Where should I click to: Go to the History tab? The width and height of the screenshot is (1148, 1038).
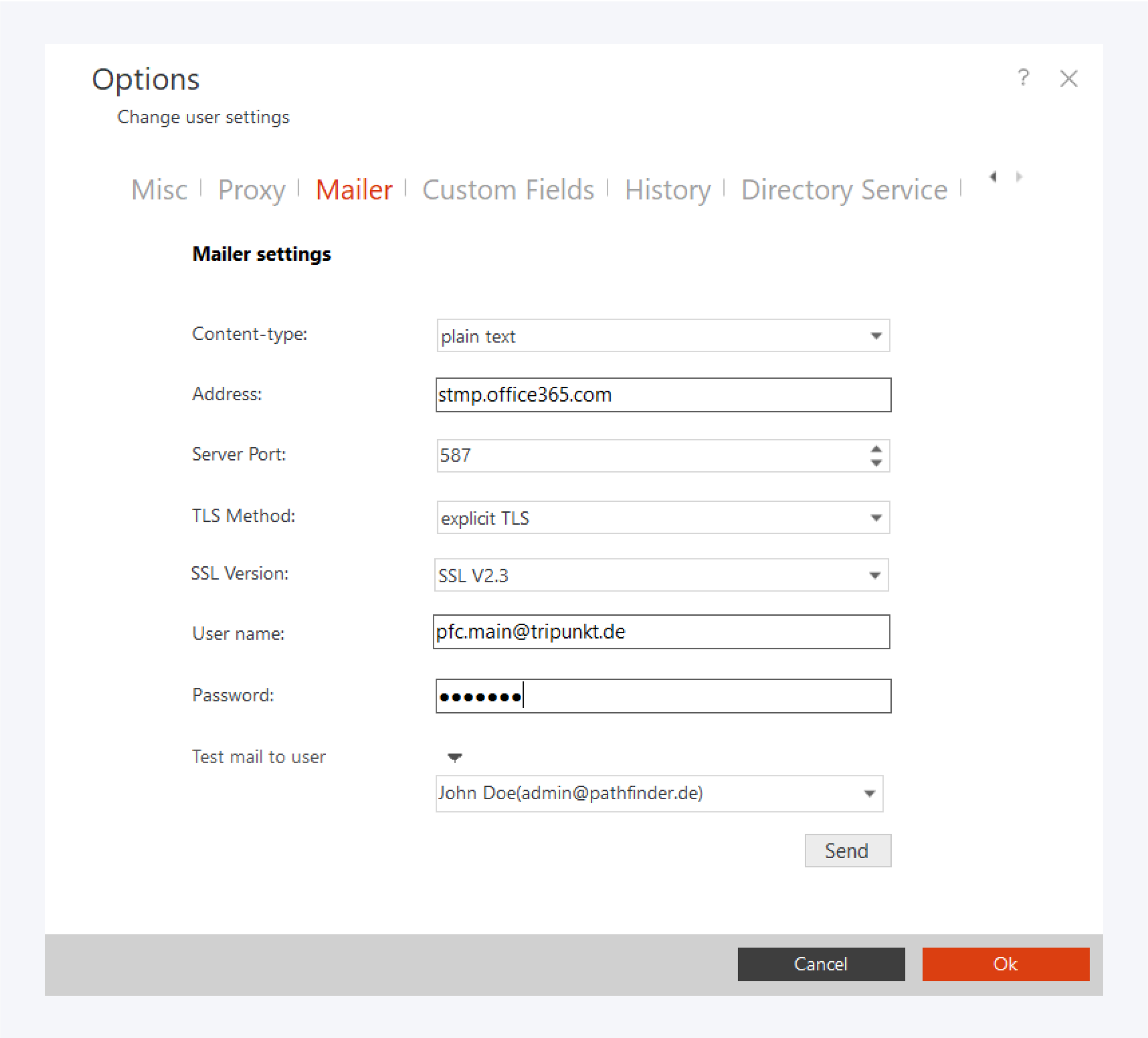point(668,190)
